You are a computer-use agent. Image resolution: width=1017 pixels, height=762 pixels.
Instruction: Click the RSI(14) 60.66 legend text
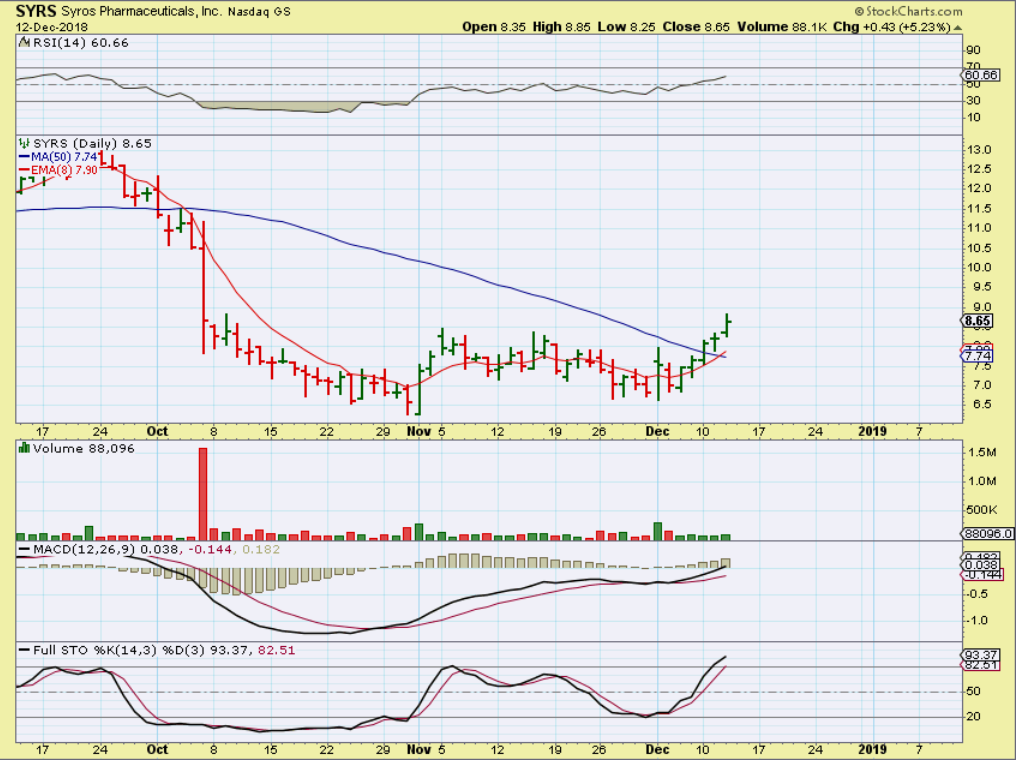[80, 43]
